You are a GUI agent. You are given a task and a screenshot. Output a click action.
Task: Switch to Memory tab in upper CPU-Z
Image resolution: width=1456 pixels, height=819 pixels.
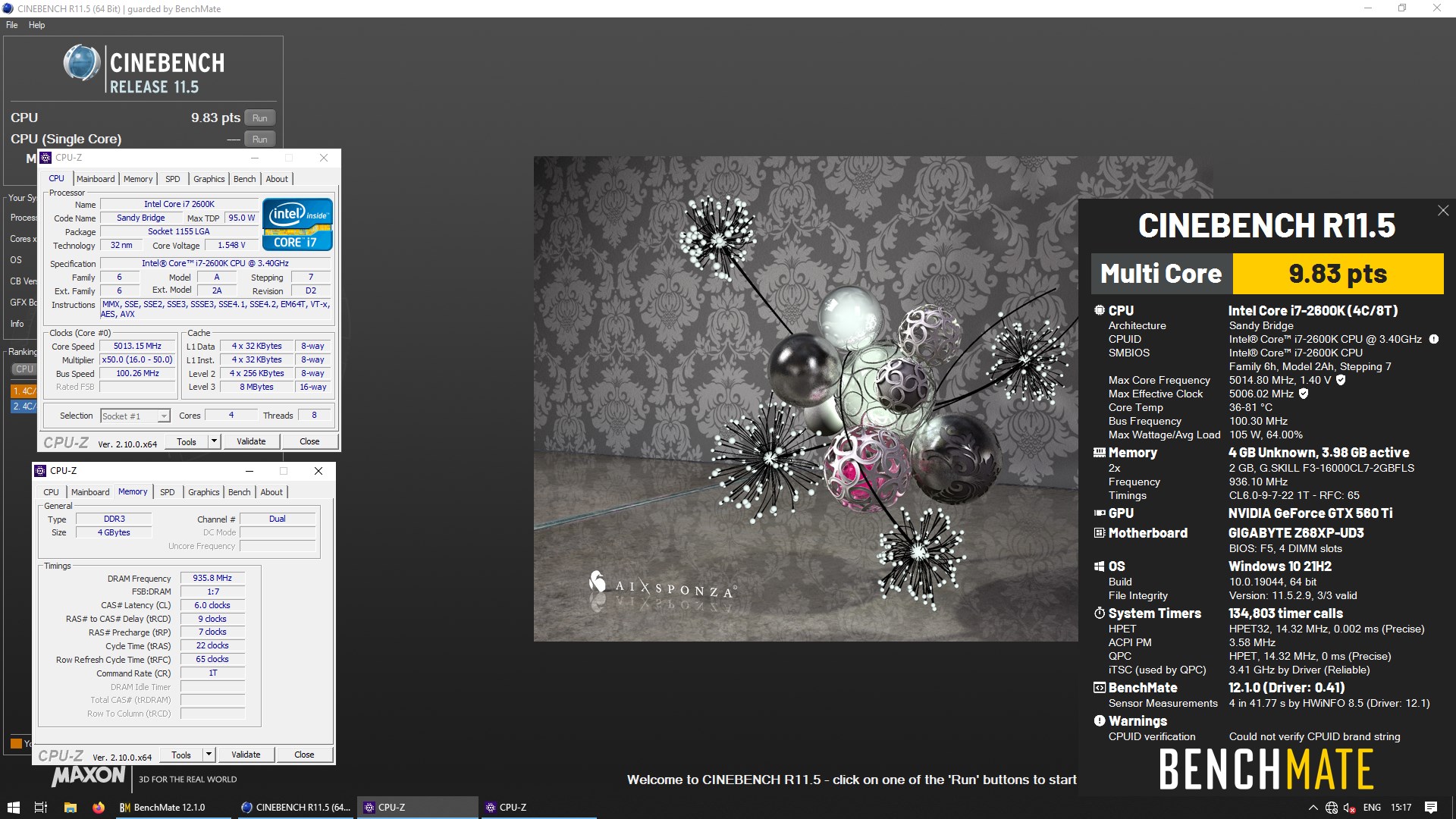point(138,179)
